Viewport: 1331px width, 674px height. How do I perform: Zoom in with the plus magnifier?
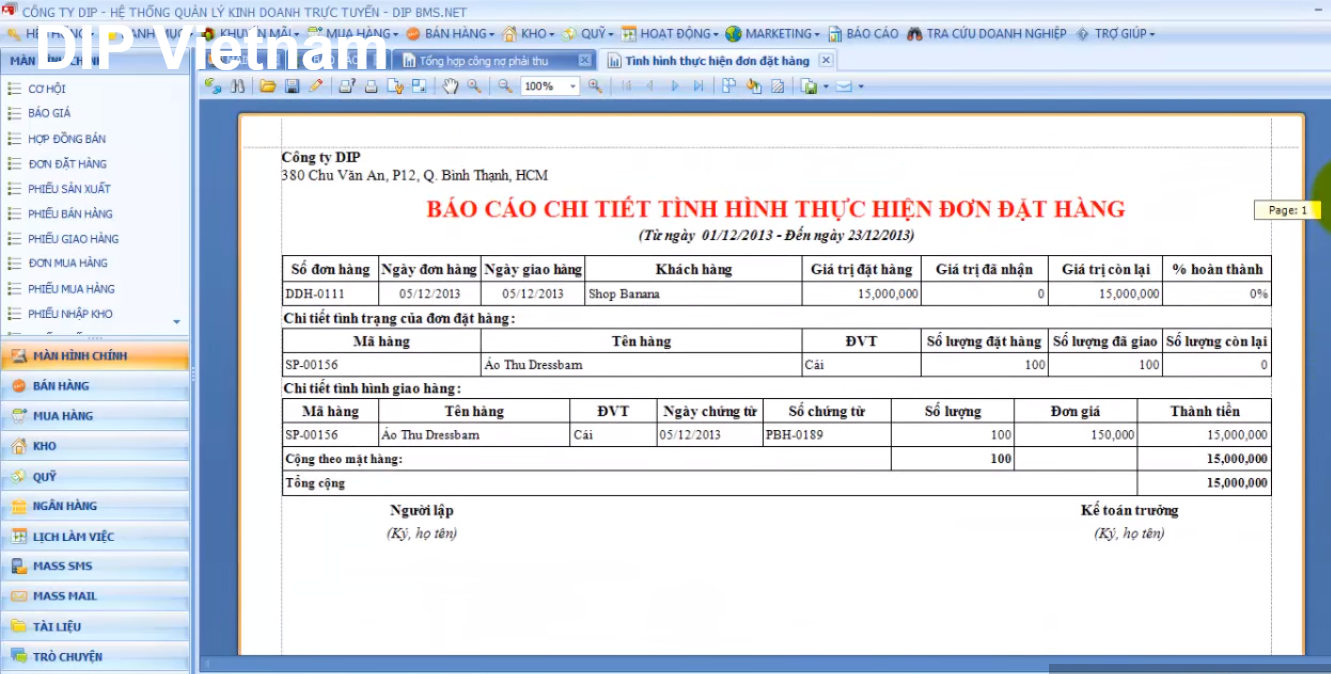click(x=595, y=86)
